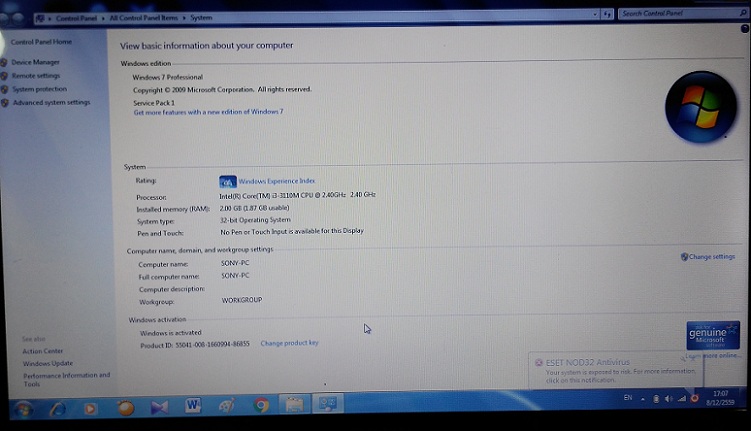751x431 pixels.
Task: Click the address bar refresh button
Action: point(607,14)
